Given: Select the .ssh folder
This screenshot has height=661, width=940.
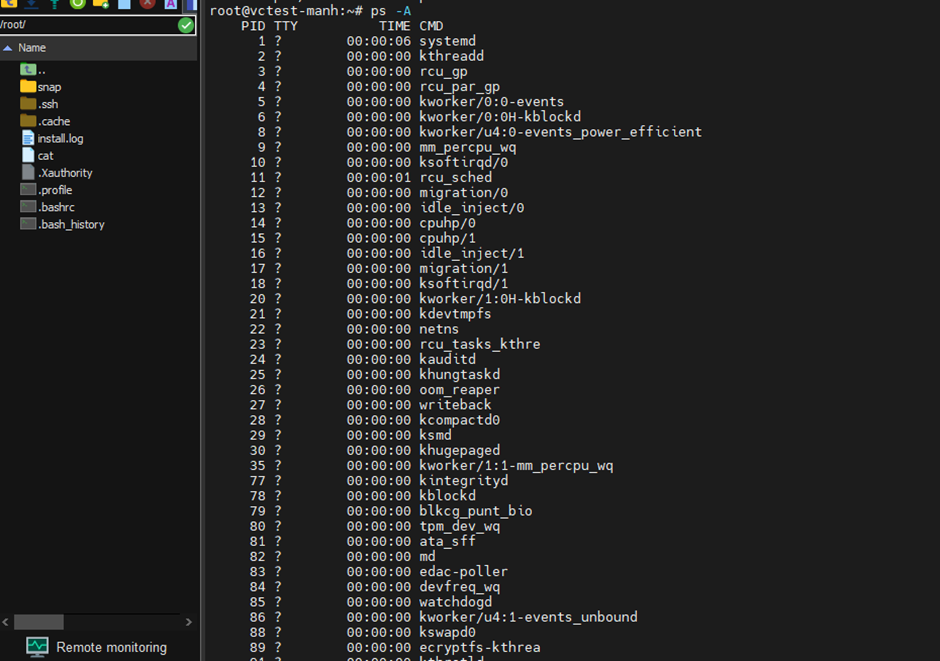Looking at the screenshot, I should (48, 104).
